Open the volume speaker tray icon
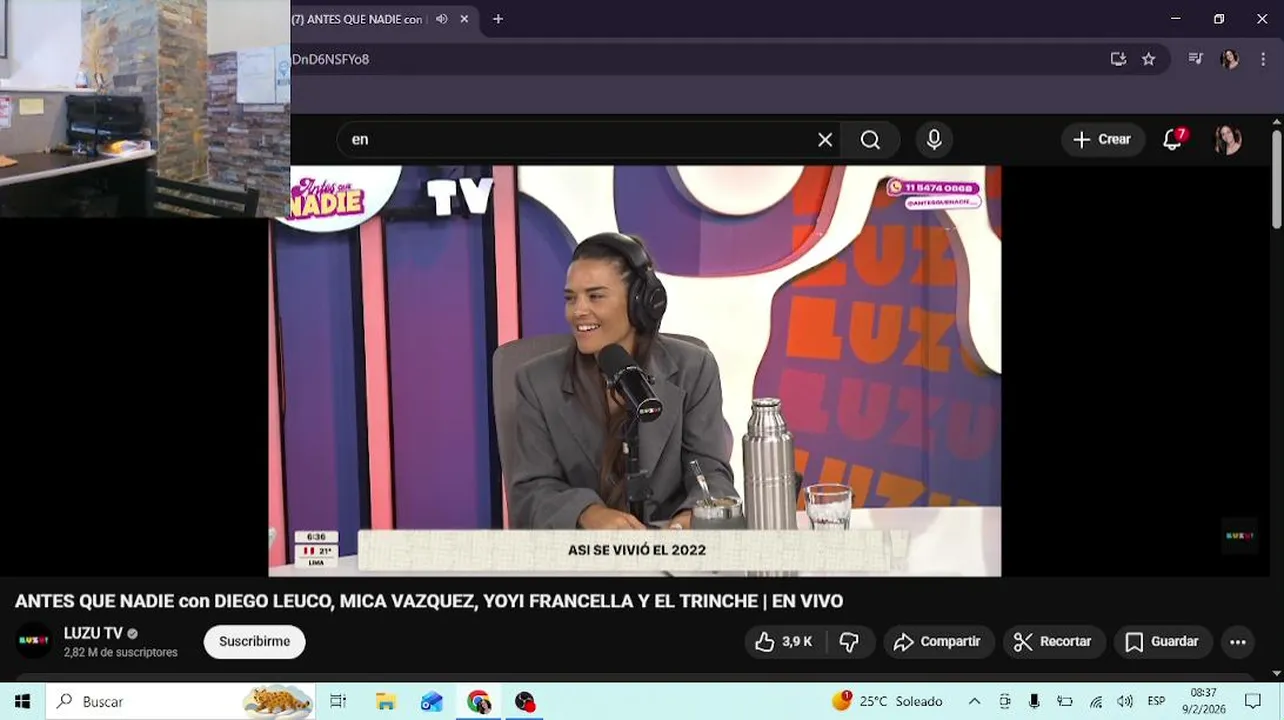 coord(1125,701)
